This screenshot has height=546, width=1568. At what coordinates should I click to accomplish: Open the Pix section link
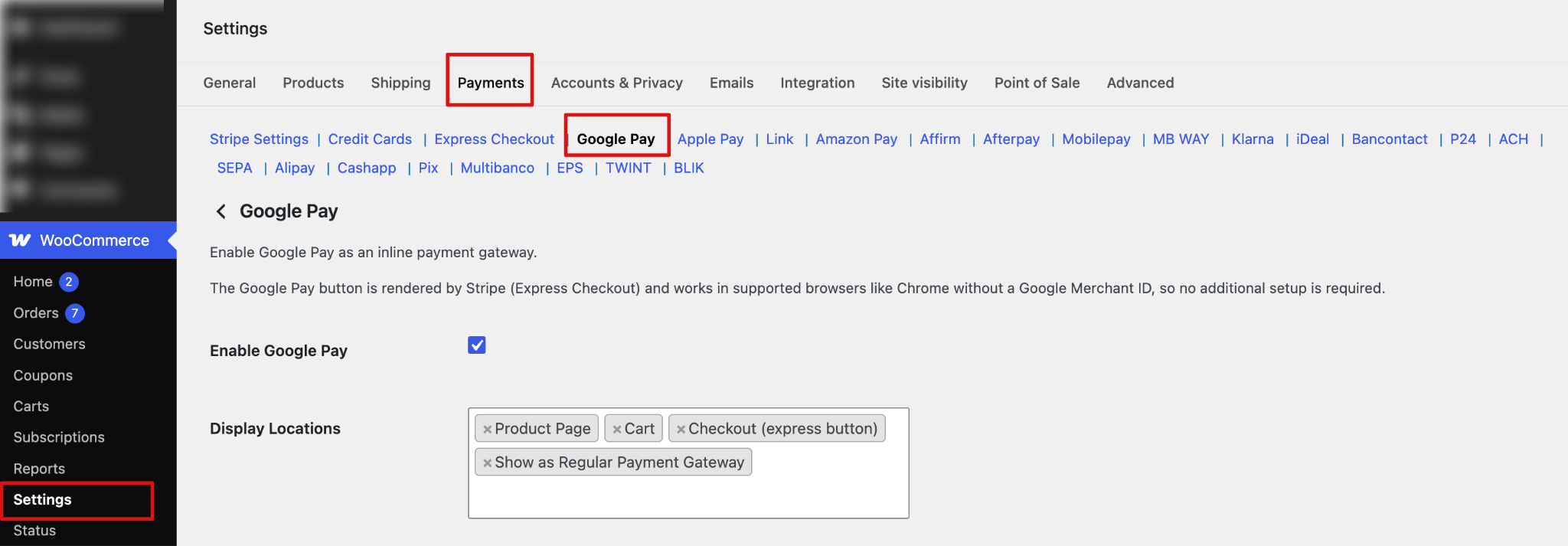pyautogui.click(x=428, y=168)
